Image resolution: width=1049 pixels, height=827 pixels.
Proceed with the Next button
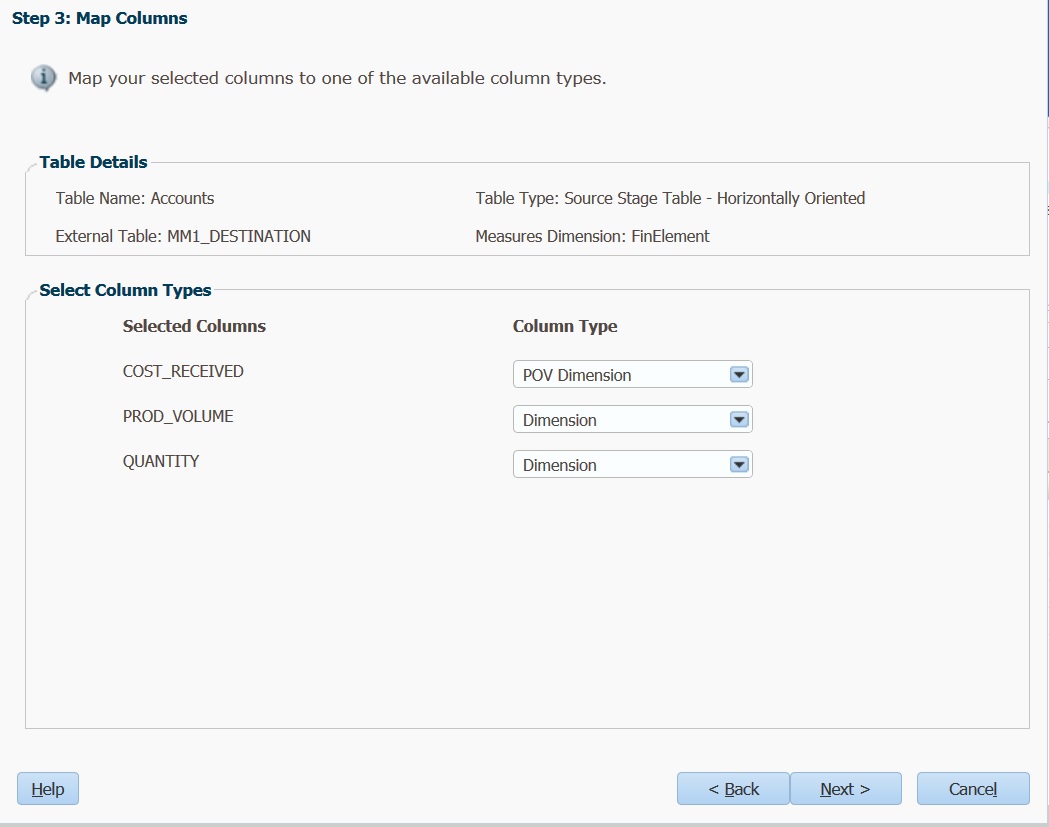click(846, 789)
